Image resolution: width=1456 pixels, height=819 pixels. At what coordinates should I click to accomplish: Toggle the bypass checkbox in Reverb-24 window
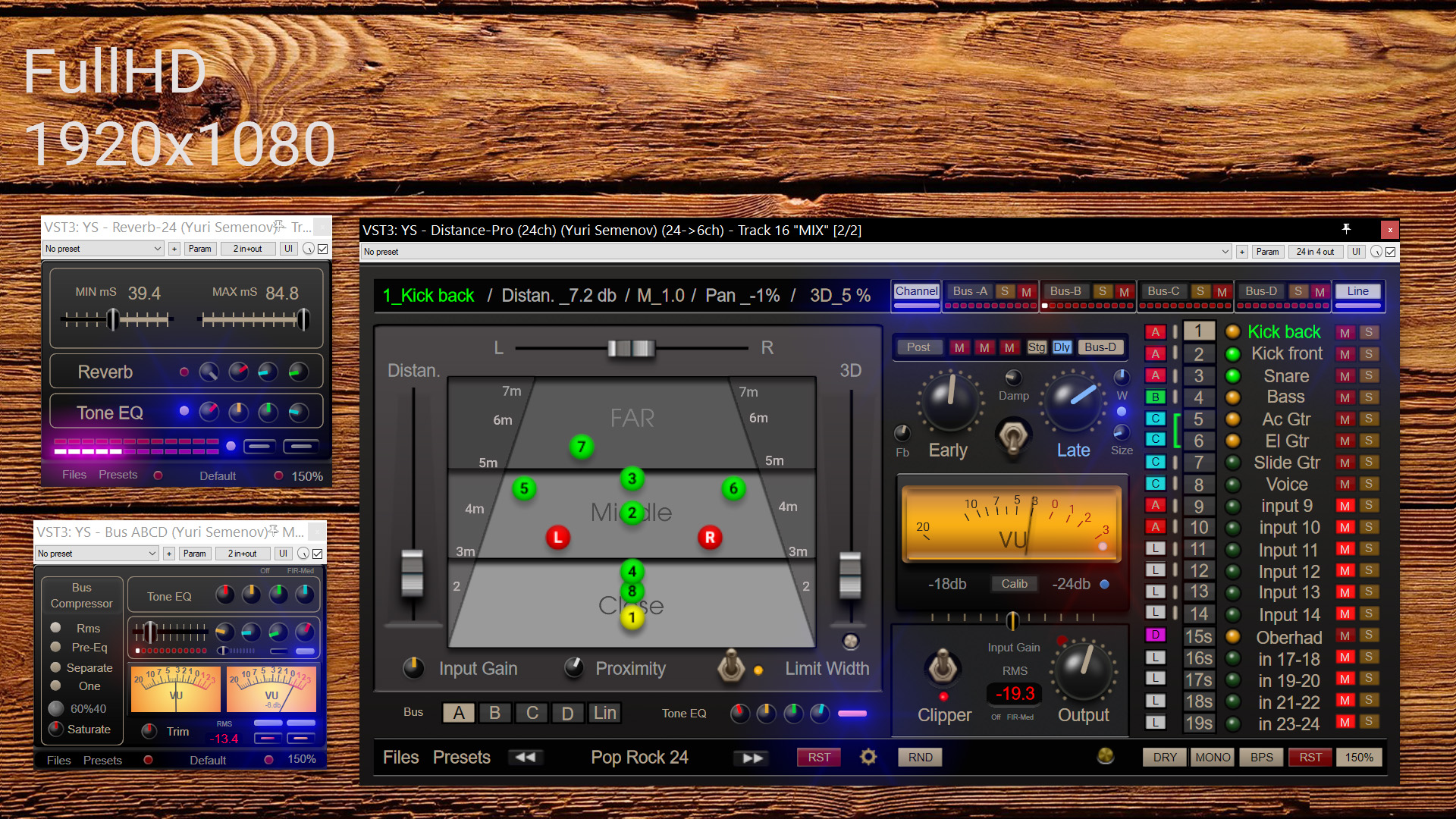[x=323, y=249]
